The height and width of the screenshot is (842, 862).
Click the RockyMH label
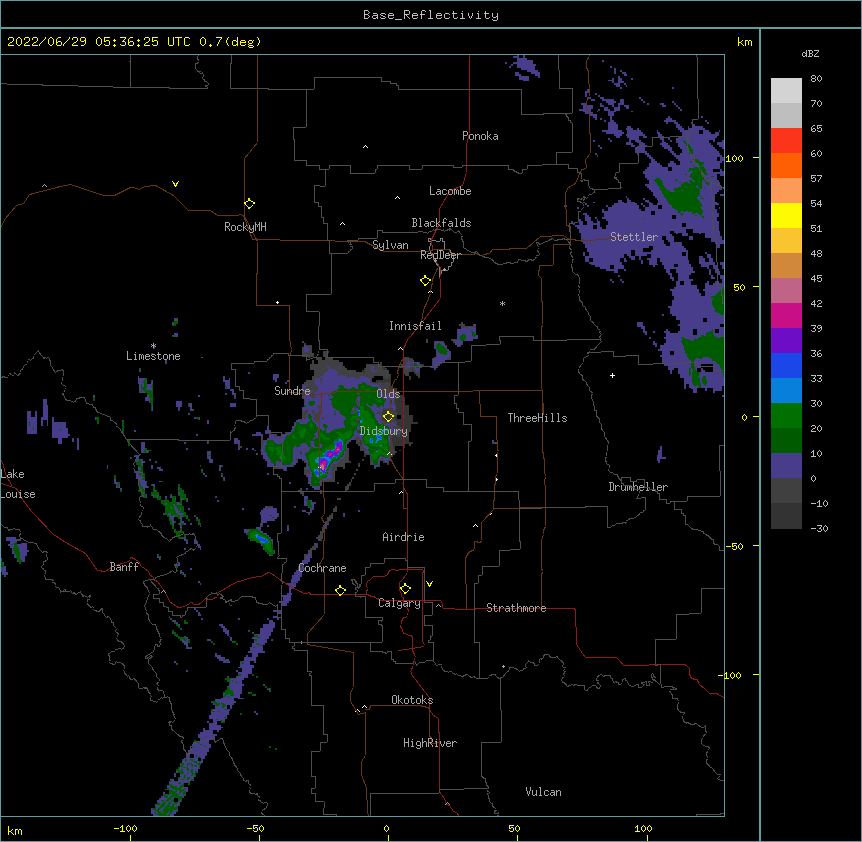[x=245, y=226]
